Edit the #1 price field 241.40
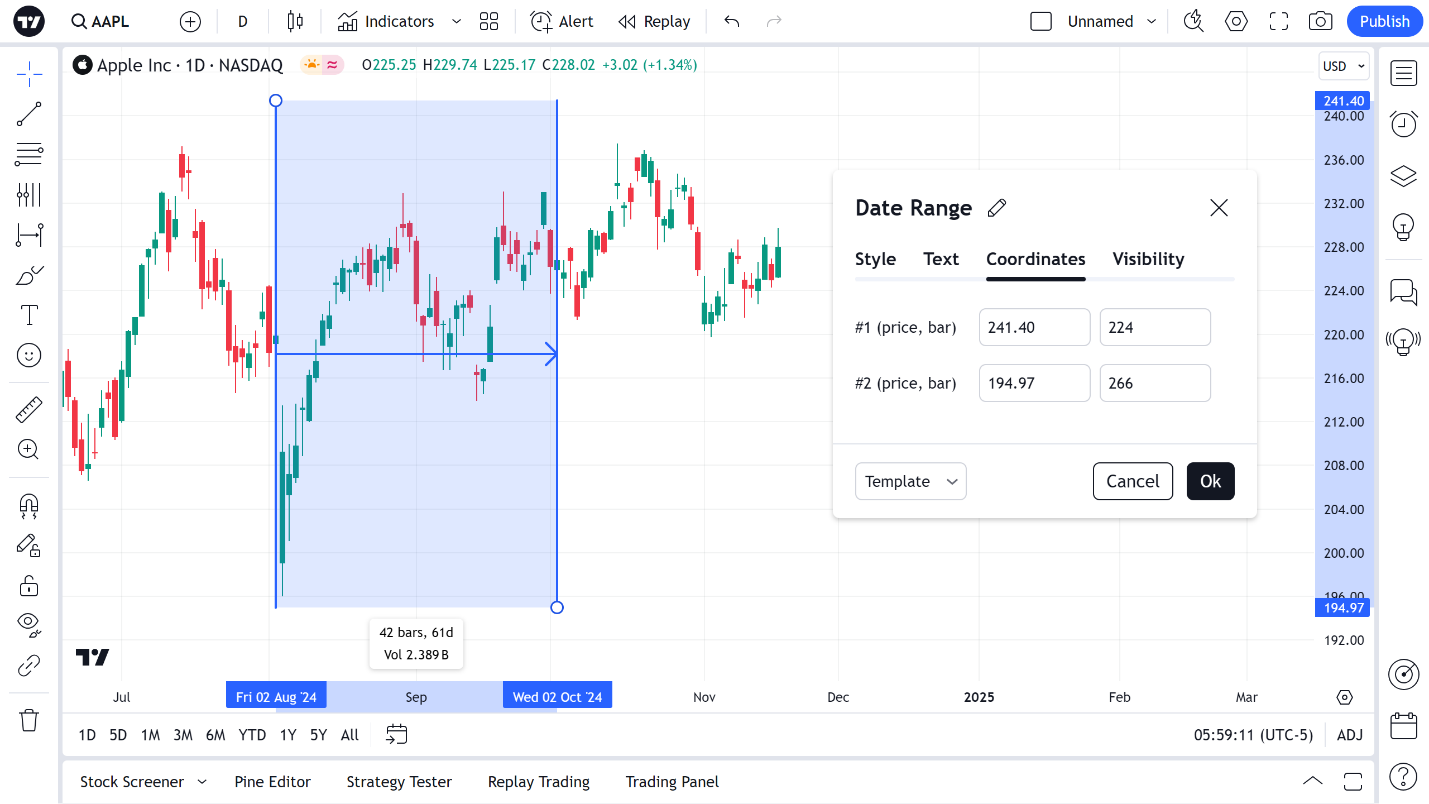 1035,327
